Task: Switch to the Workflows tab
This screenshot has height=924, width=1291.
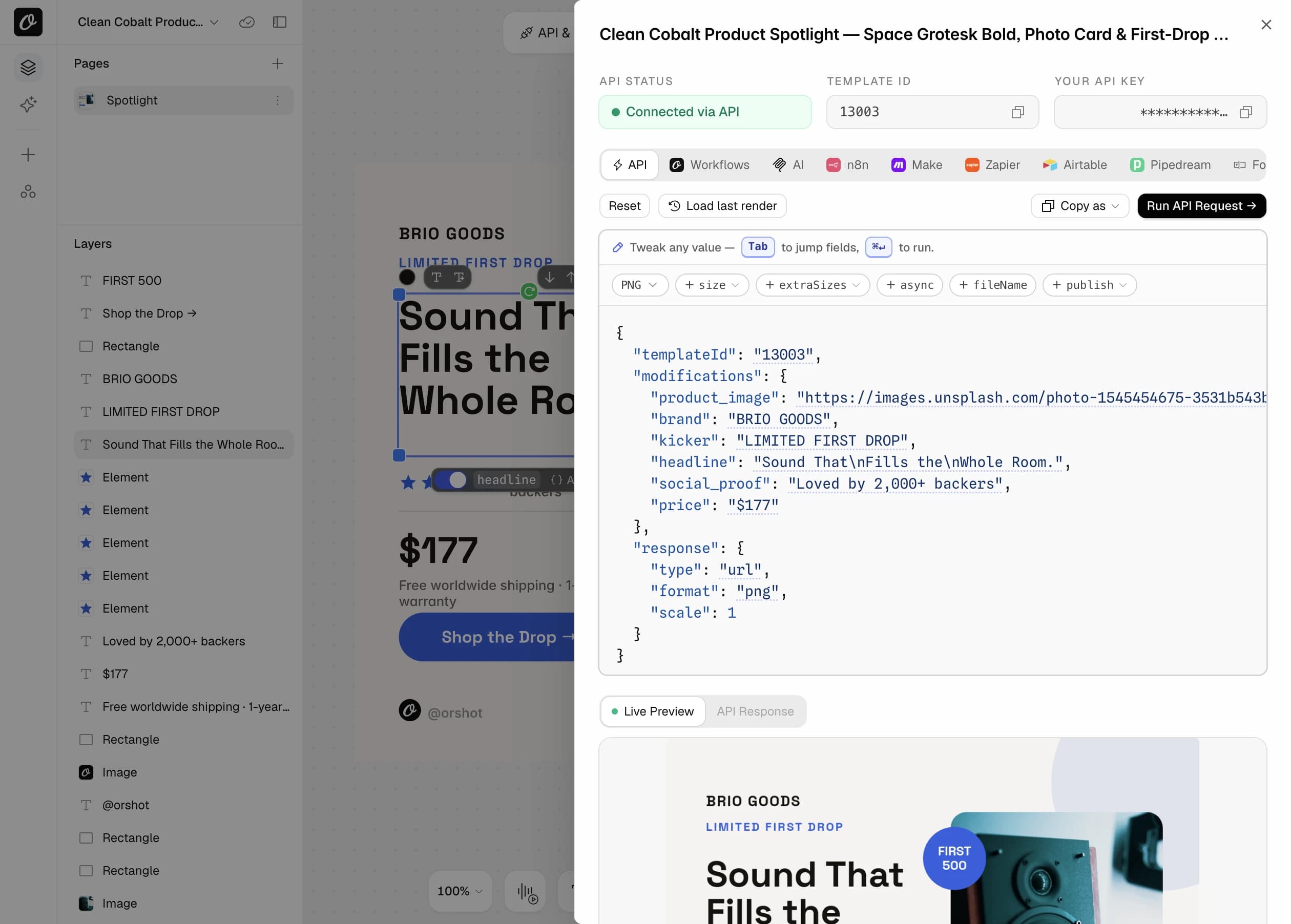Action: pyautogui.click(x=709, y=165)
